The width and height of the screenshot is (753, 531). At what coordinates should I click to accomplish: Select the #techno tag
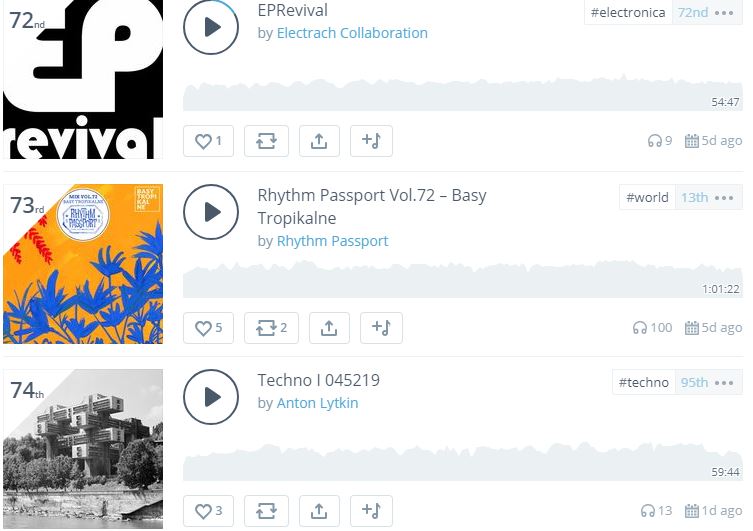pos(643,382)
